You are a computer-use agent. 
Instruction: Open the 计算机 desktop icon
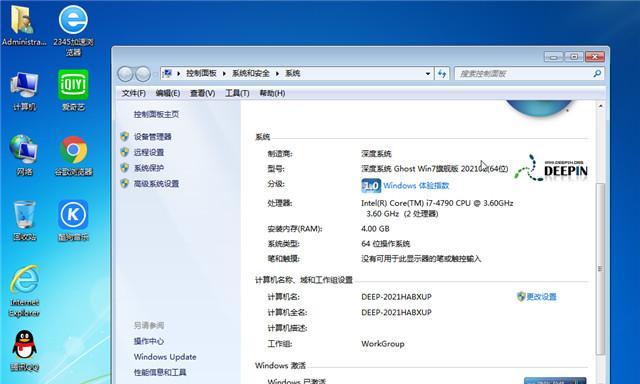click(24, 91)
